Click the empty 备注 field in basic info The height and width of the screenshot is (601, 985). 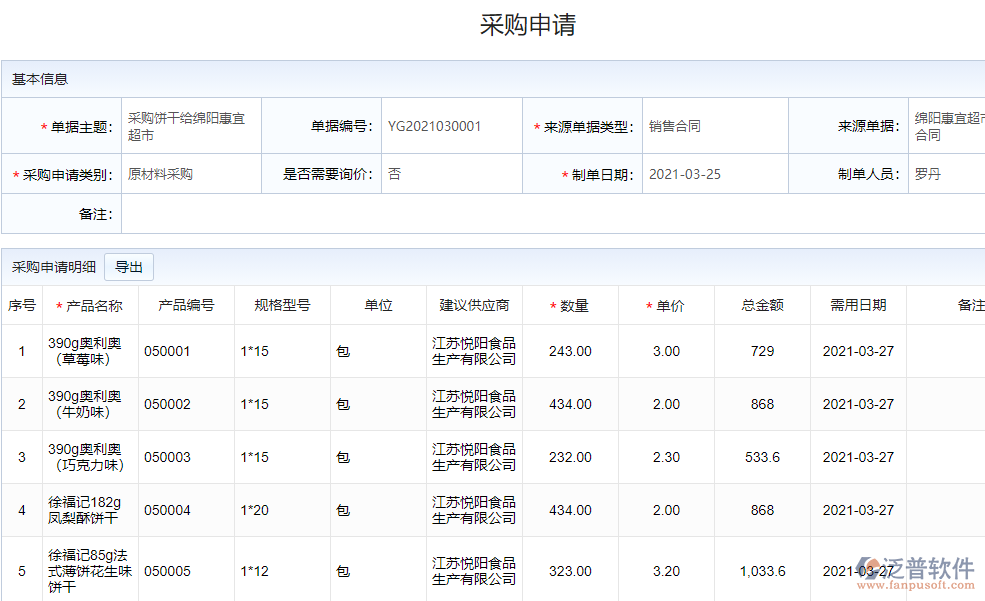(550, 214)
